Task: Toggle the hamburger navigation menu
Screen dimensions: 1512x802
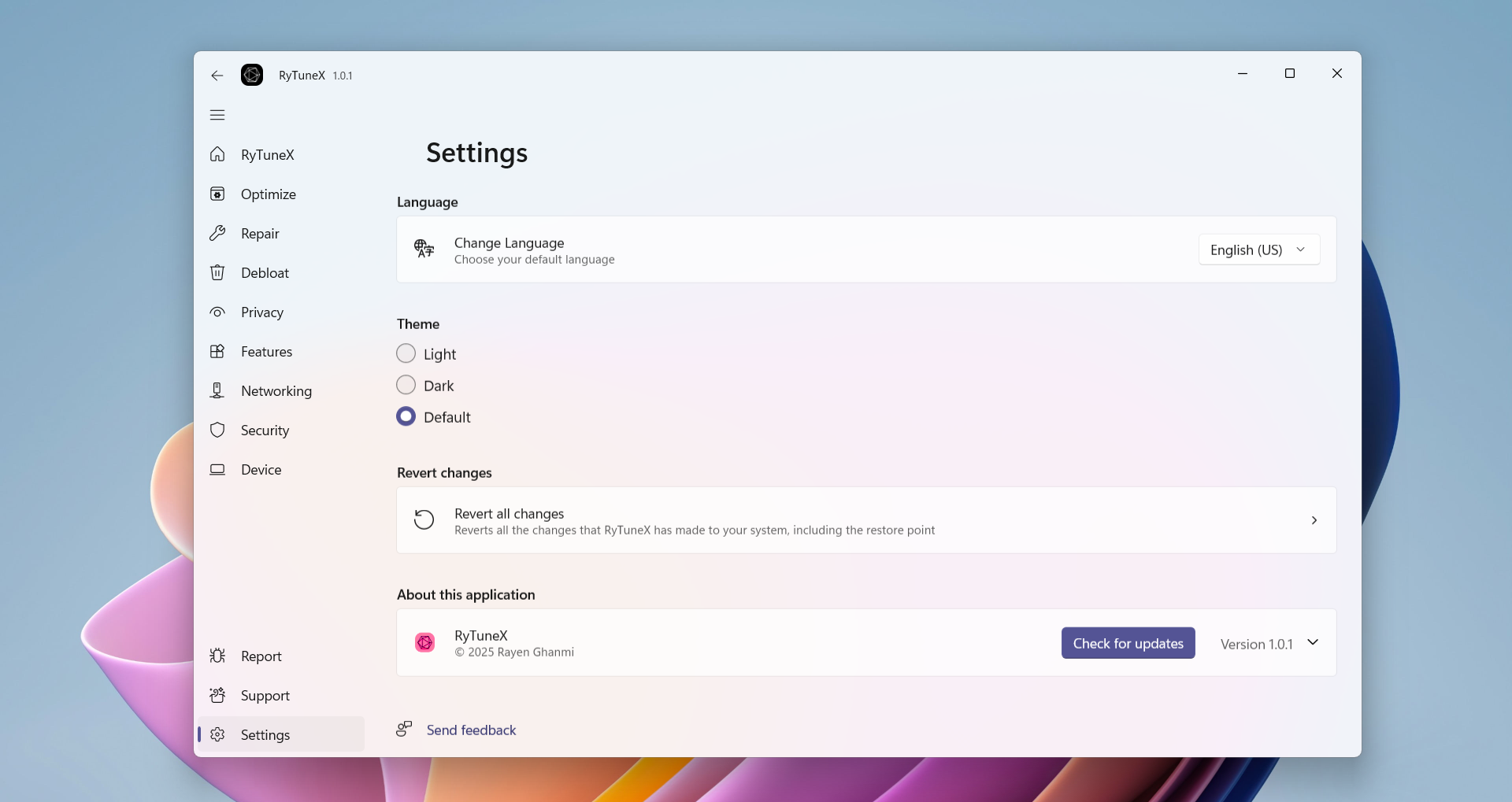Action: pos(217,115)
